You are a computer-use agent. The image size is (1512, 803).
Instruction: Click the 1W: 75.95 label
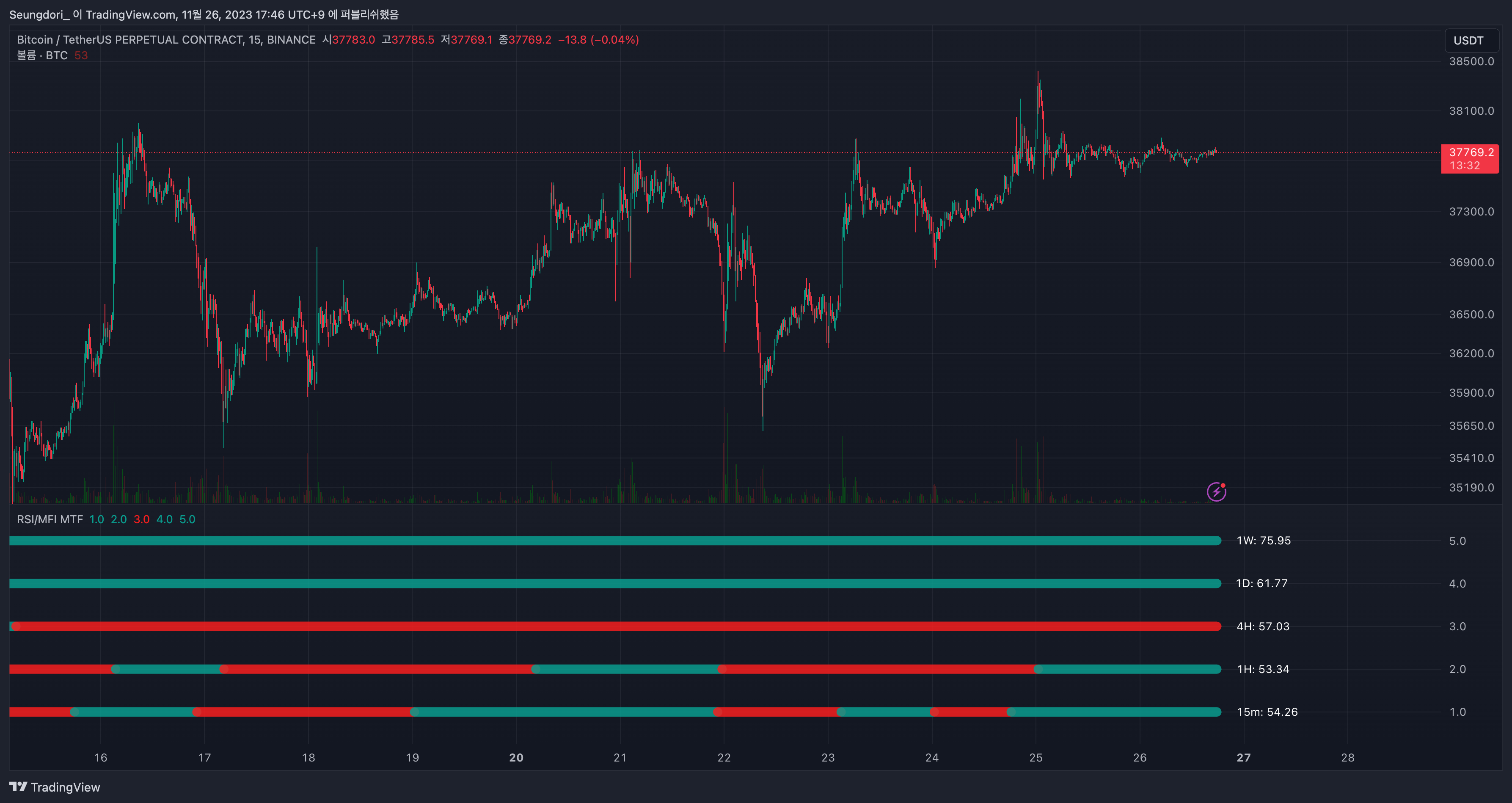click(x=1264, y=541)
